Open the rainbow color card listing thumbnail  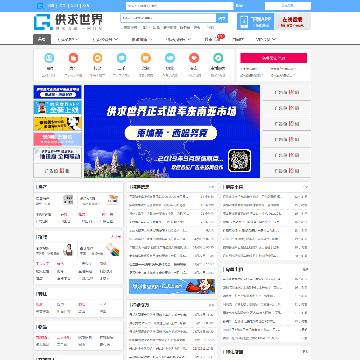point(112,250)
